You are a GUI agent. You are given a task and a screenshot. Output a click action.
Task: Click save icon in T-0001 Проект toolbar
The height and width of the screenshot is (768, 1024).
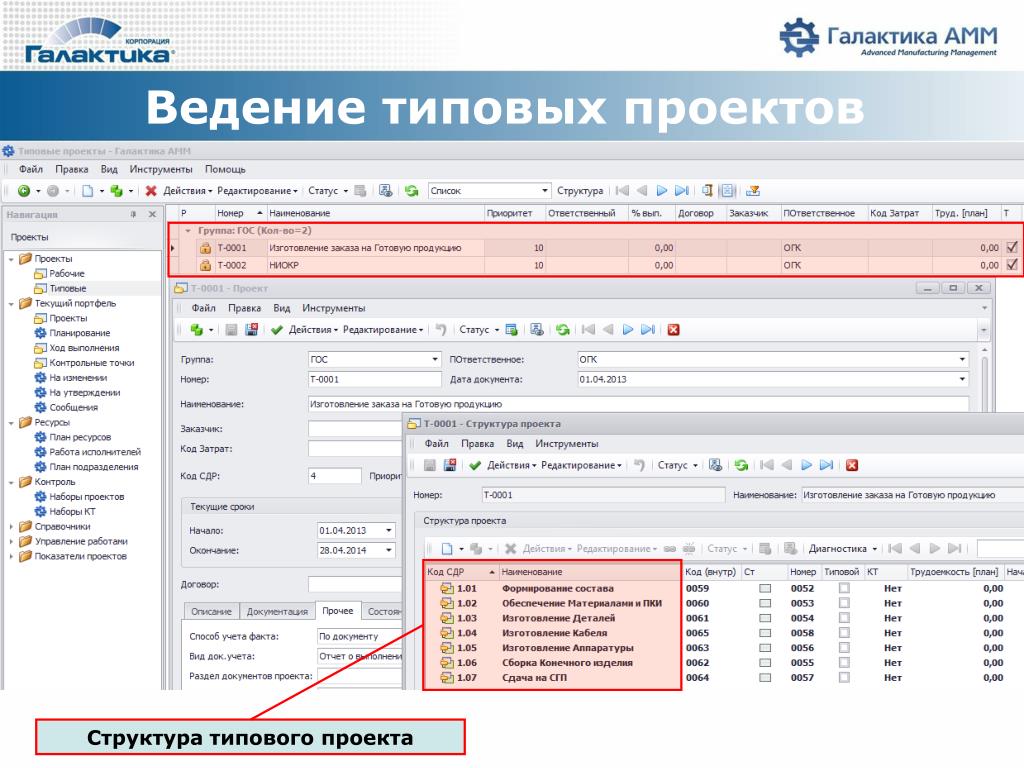coord(231,330)
